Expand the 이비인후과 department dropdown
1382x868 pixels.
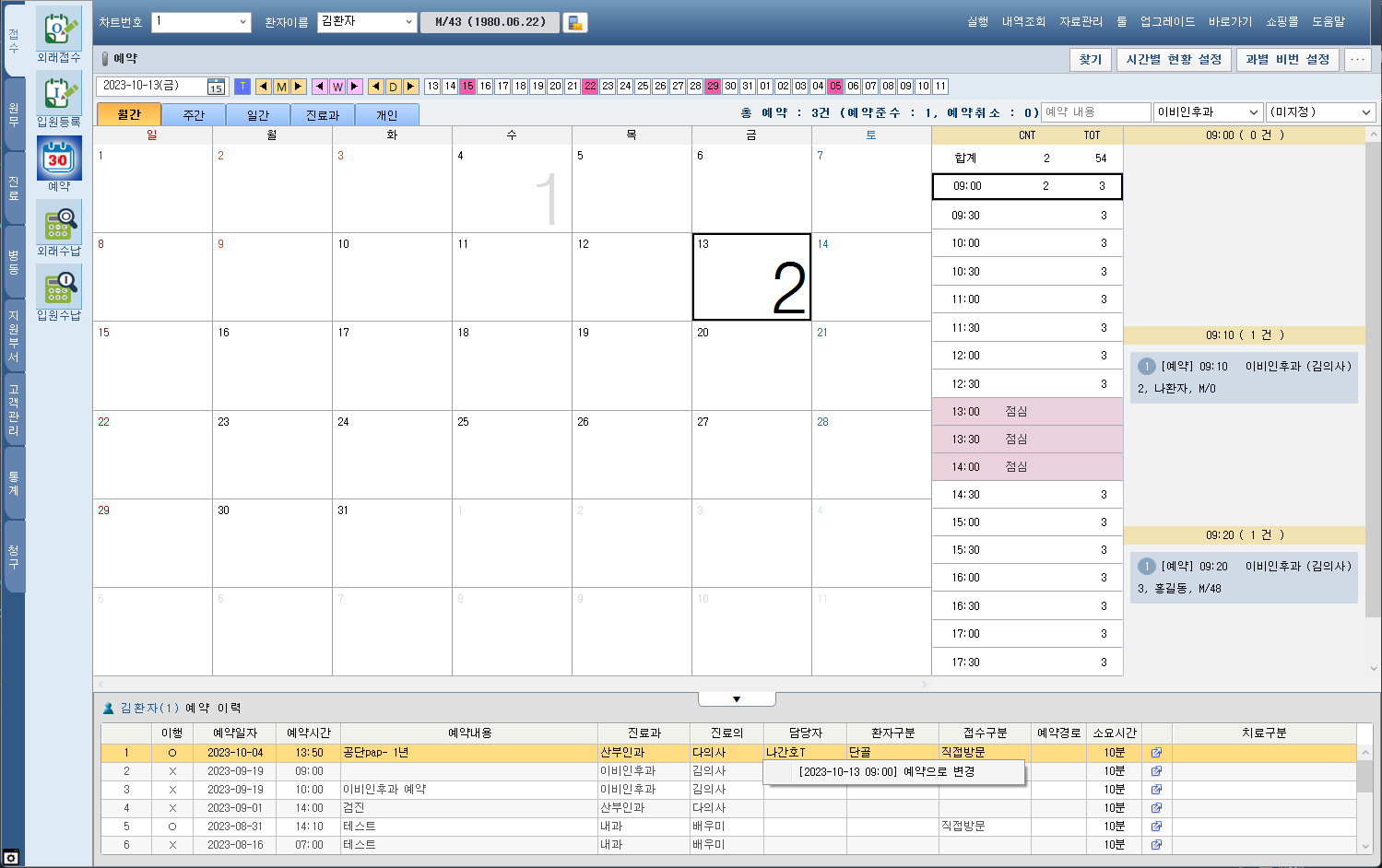tap(1253, 112)
